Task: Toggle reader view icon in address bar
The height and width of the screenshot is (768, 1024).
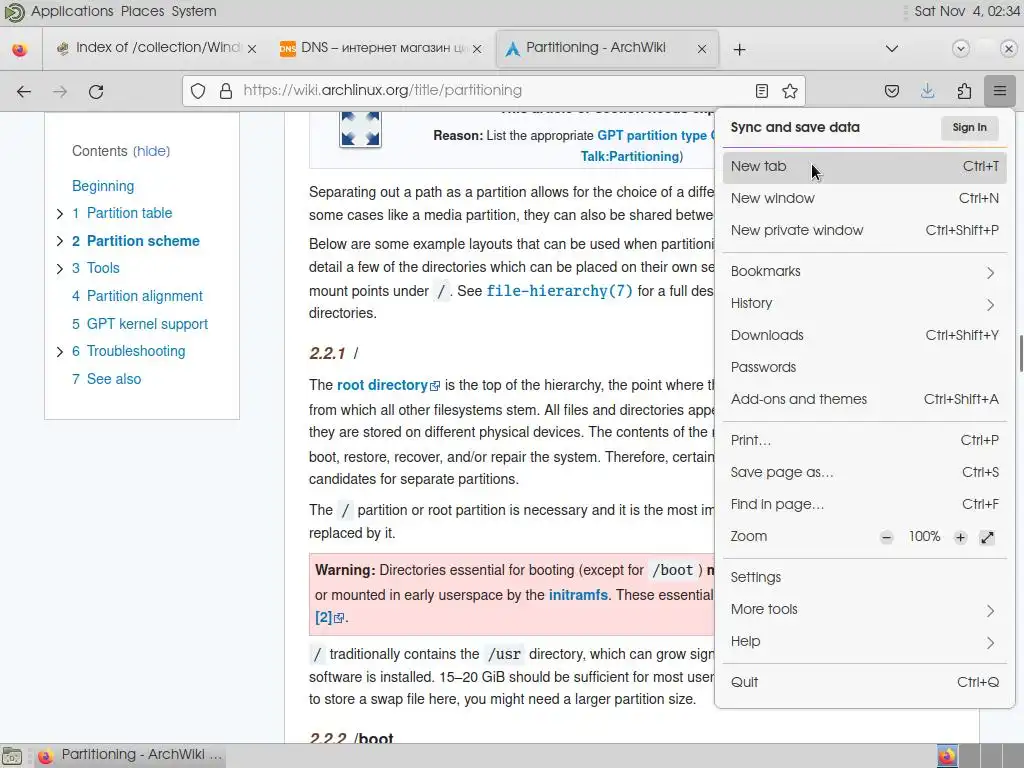Action: pos(761,91)
